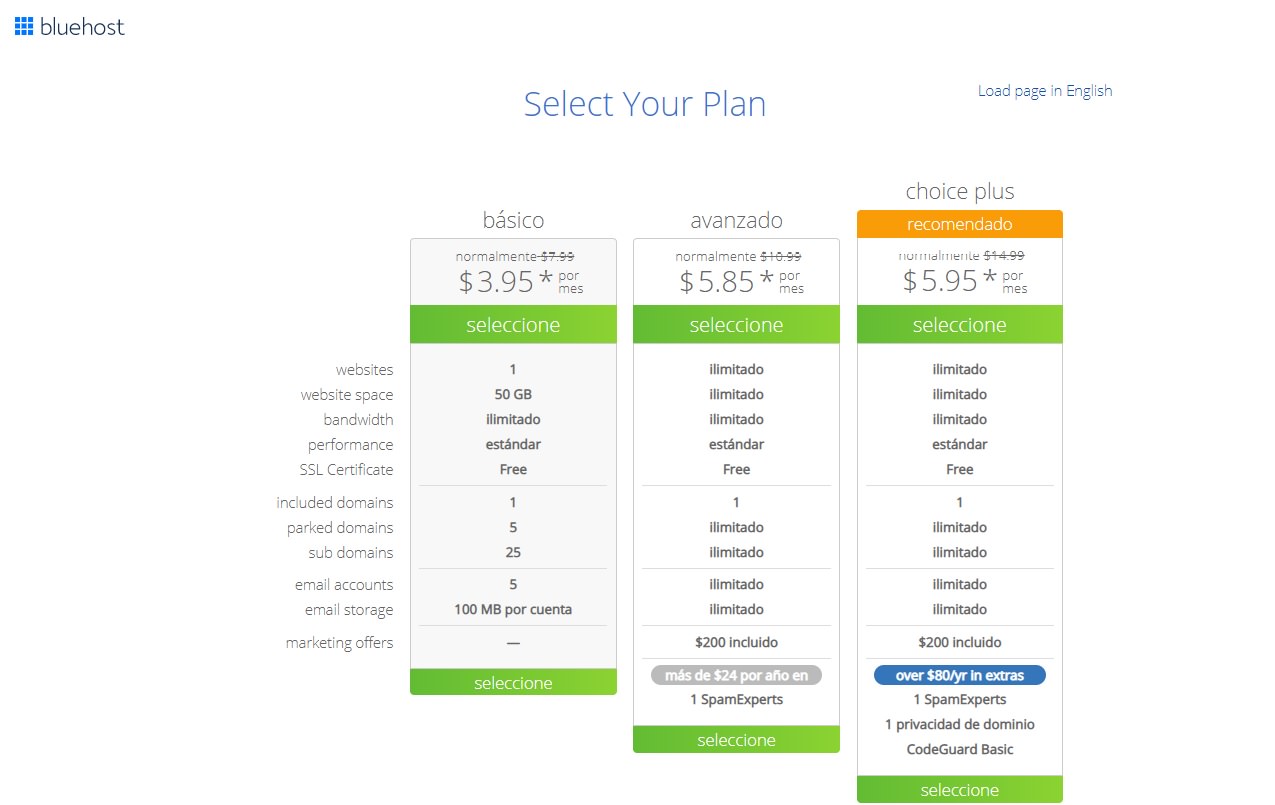Click the avanzado plan heading
The height and width of the screenshot is (805, 1275).
coord(736,220)
